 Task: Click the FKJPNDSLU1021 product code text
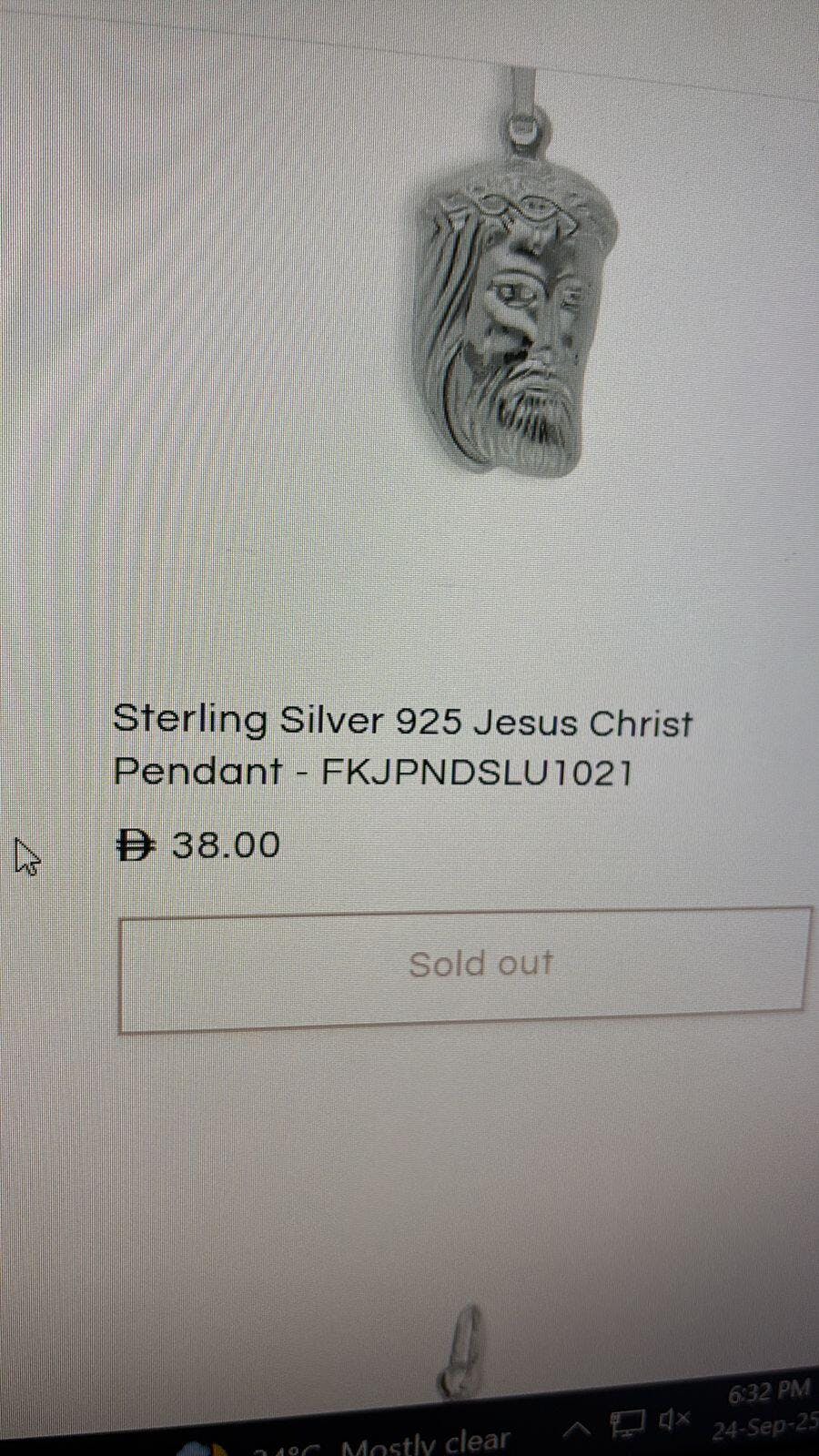coord(477,773)
